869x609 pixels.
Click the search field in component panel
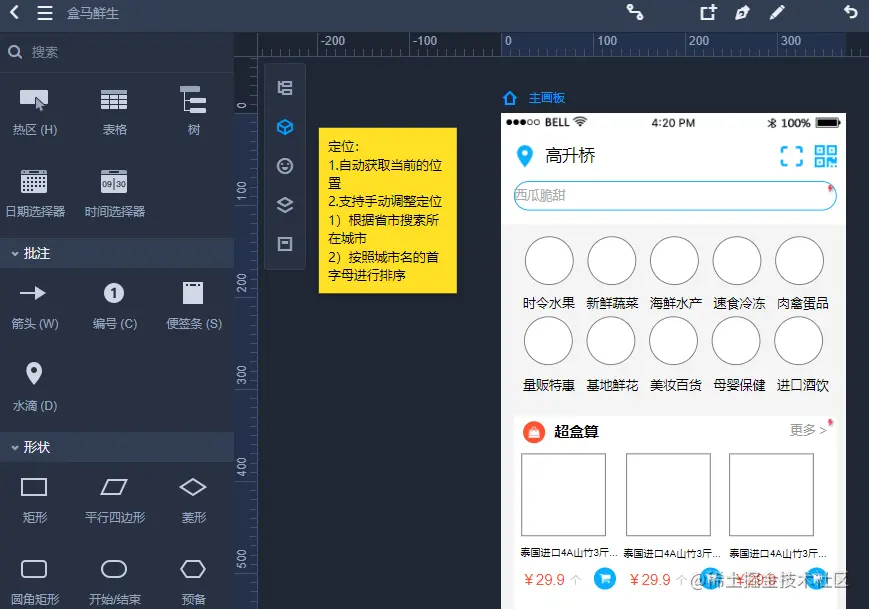pyautogui.click(x=117, y=52)
